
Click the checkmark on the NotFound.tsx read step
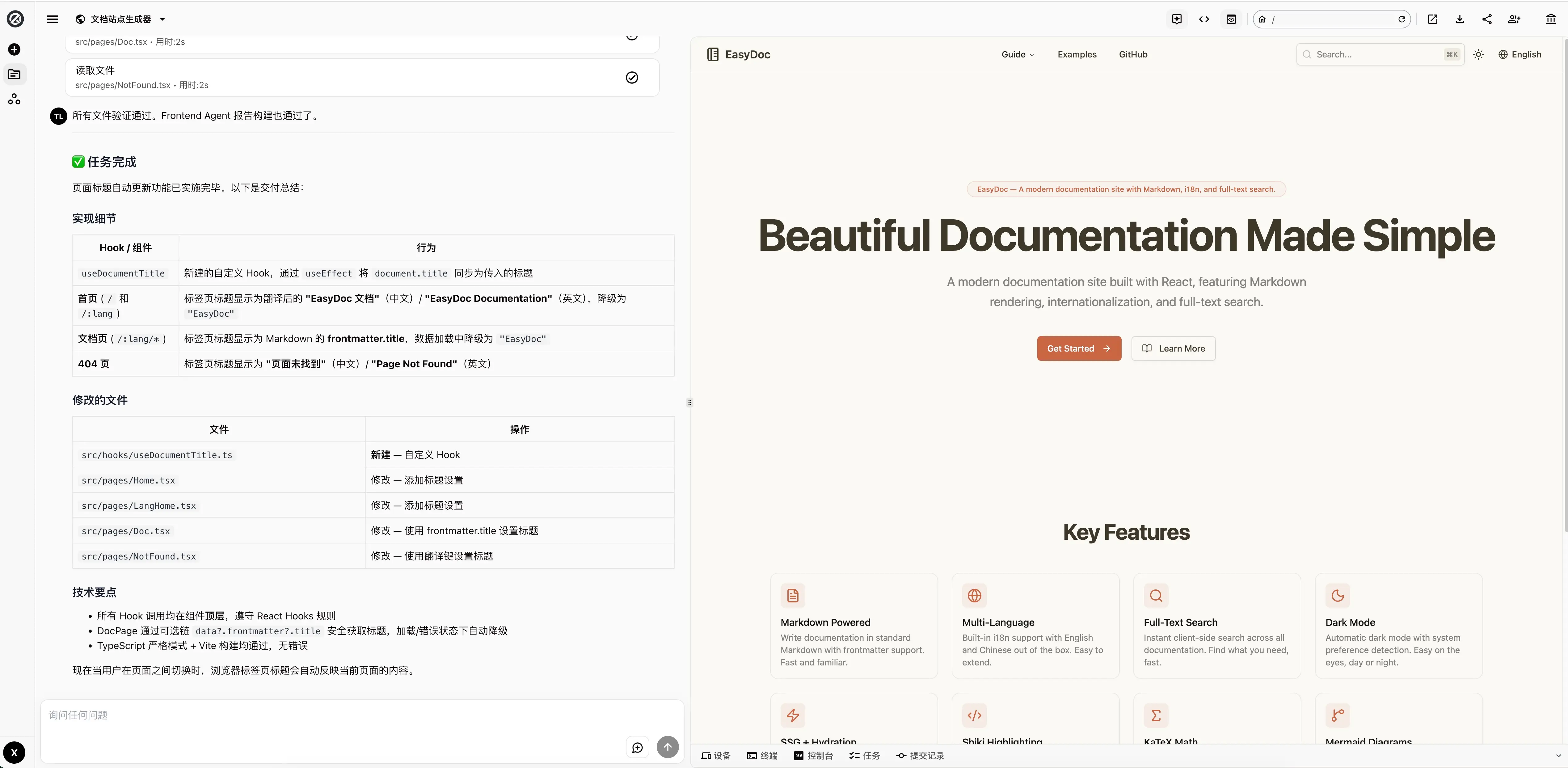click(x=632, y=77)
